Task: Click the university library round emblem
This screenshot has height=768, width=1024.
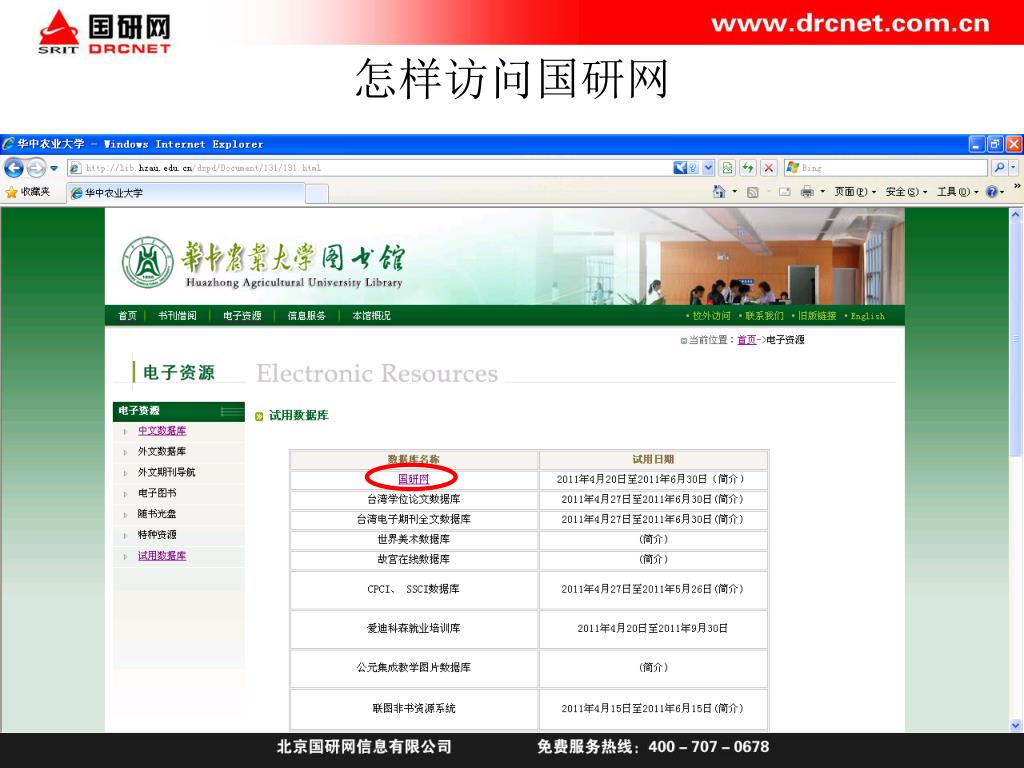Action: tap(148, 263)
